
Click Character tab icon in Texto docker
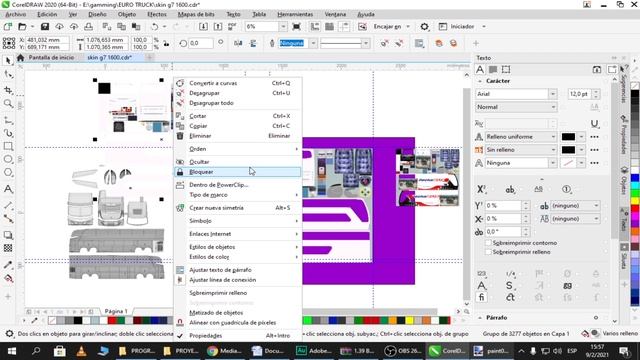click(480, 69)
